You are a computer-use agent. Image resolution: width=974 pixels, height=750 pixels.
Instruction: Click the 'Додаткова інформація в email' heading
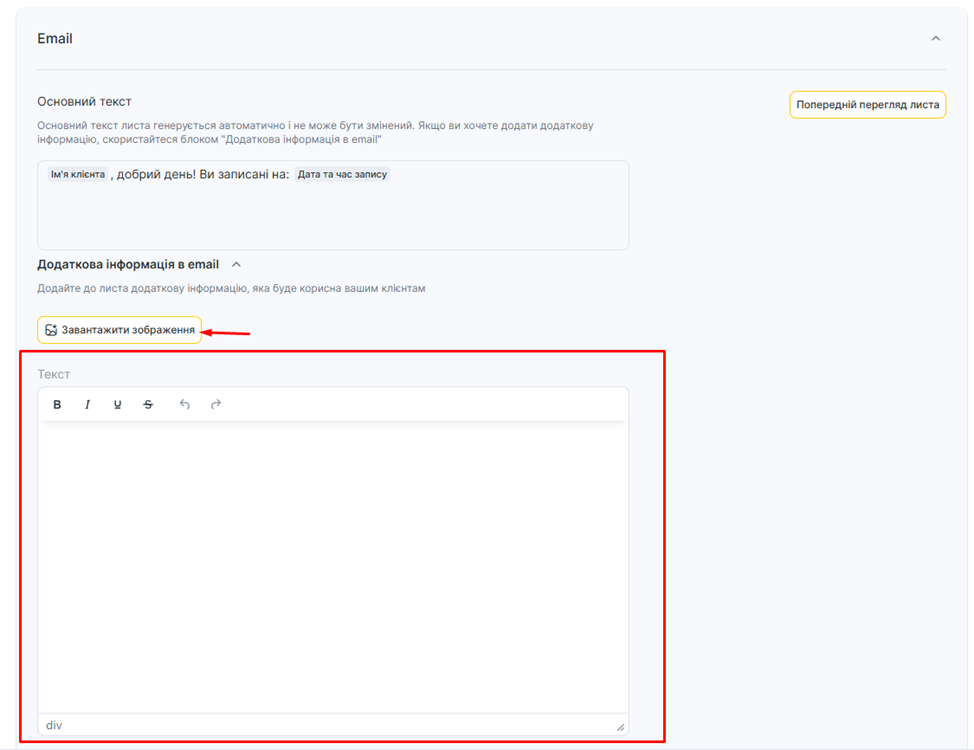(x=128, y=265)
